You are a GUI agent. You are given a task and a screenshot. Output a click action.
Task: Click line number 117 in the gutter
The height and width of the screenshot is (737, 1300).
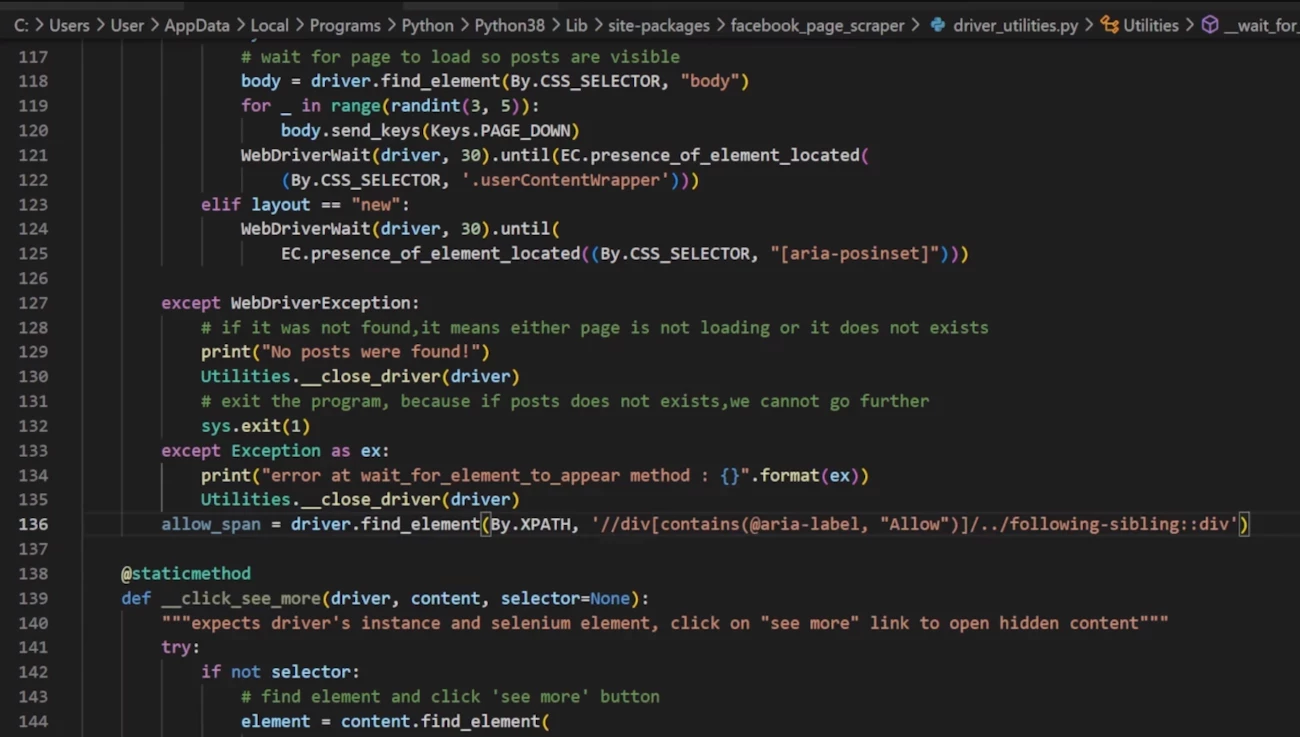33,57
